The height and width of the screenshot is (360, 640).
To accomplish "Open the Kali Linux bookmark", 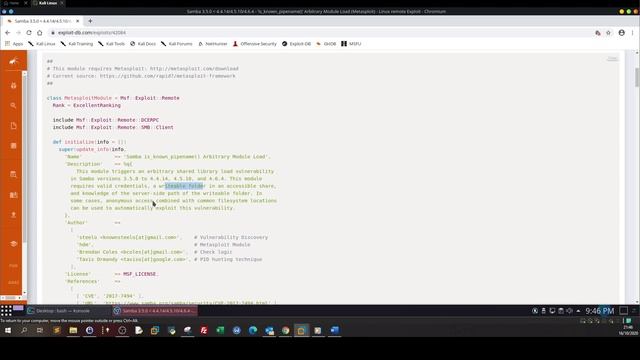I will [42, 44].
